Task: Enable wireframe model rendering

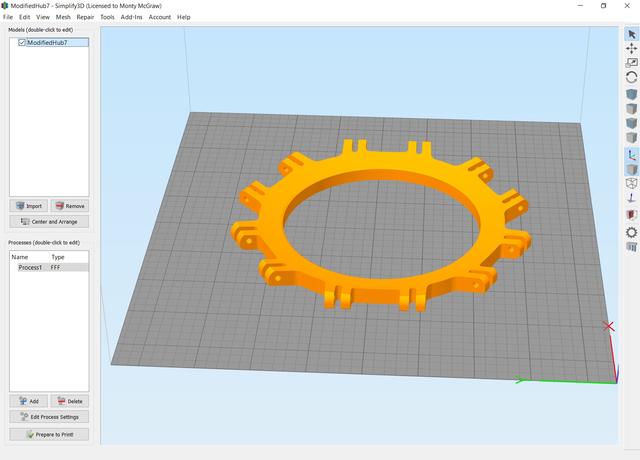Action: click(631, 183)
